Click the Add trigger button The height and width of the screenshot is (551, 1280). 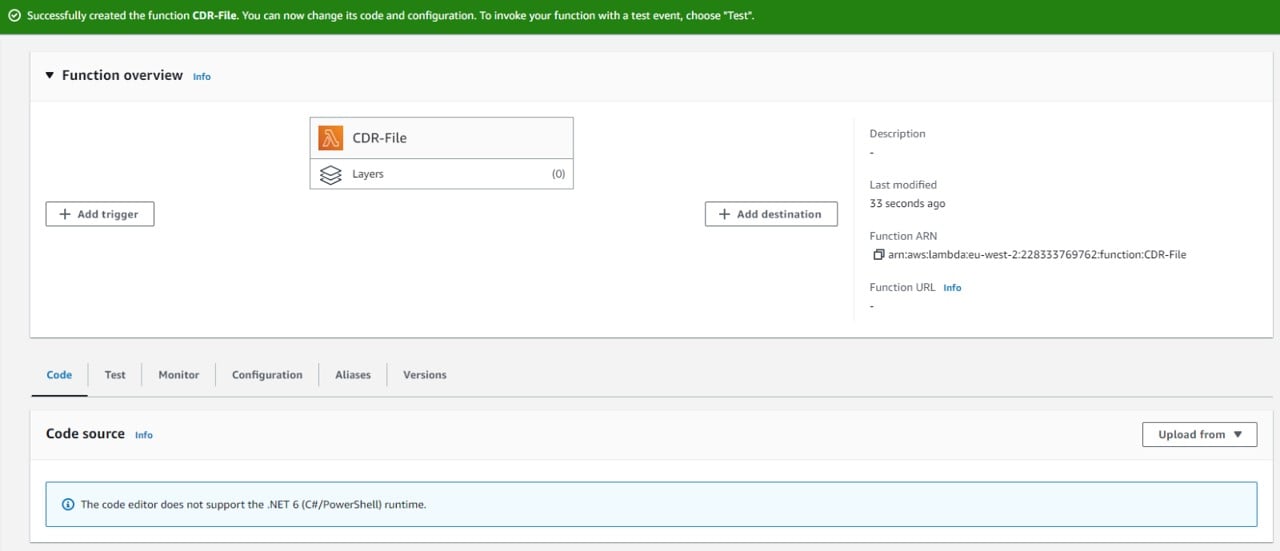pos(100,214)
